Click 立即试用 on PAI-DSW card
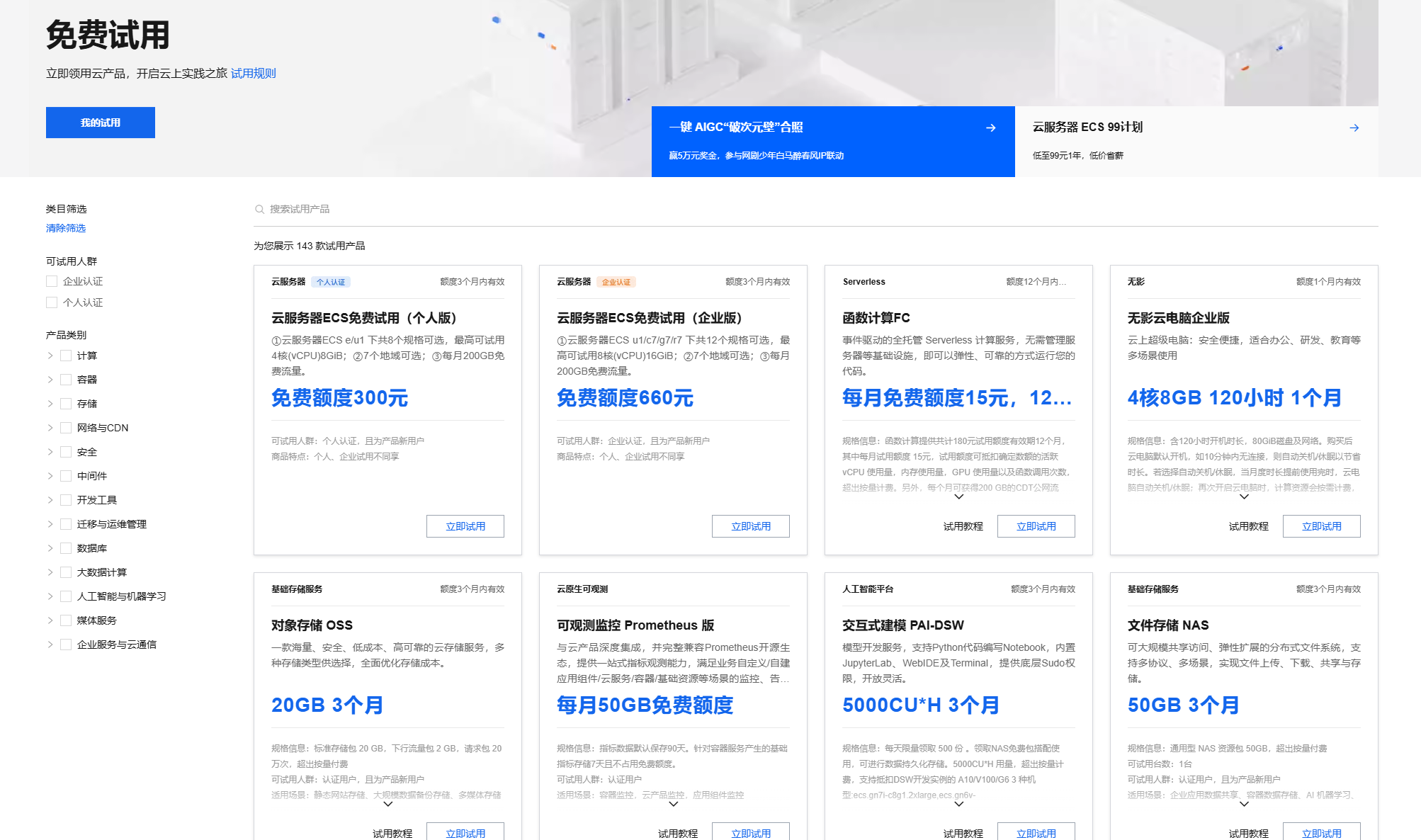 (x=1036, y=832)
